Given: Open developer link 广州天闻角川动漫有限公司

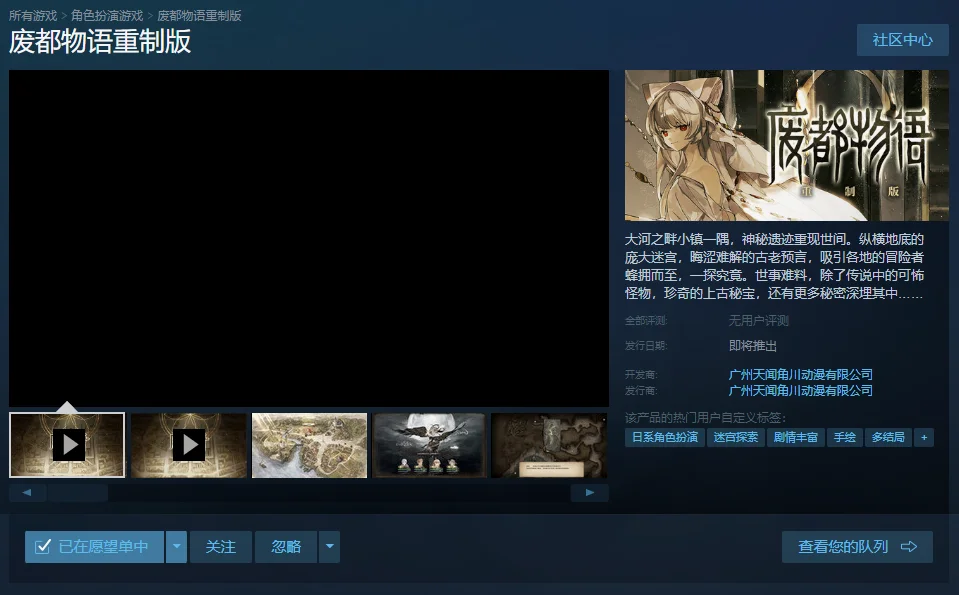Looking at the screenshot, I should [800, 374].
